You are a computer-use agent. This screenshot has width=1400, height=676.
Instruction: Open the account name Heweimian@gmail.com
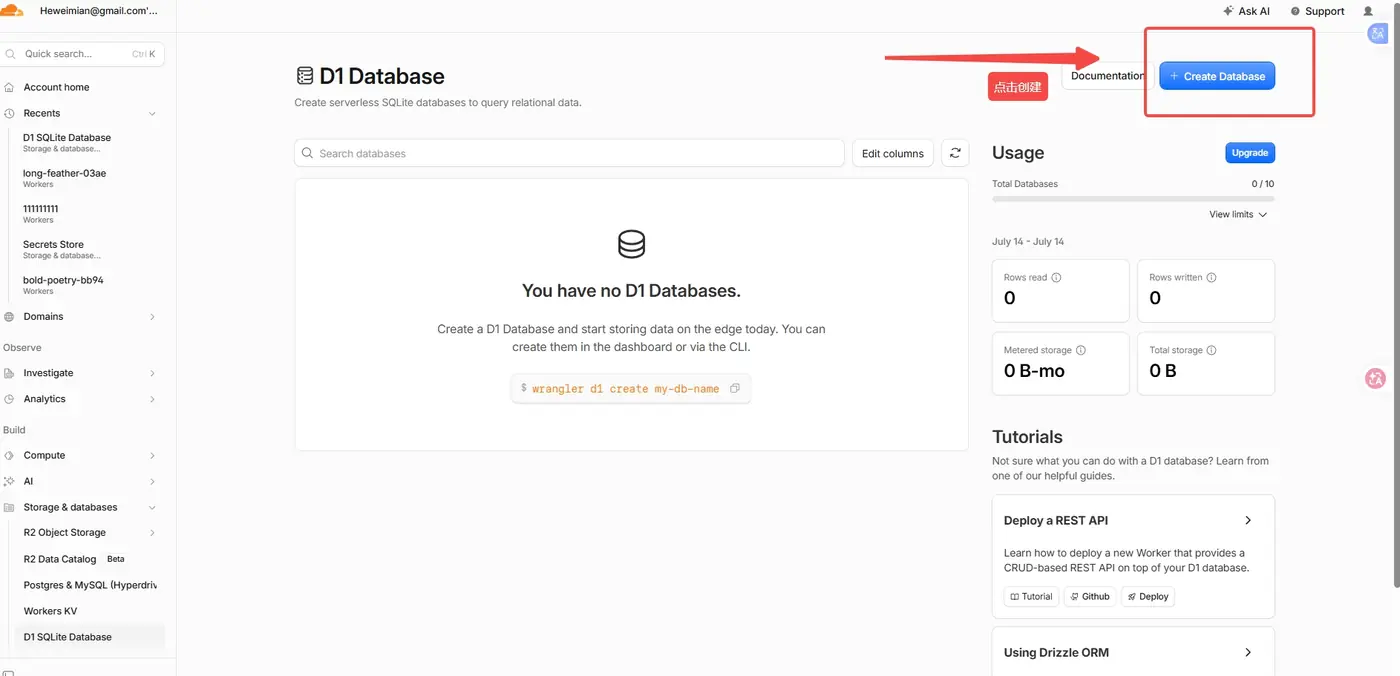[x=98, y=11]
